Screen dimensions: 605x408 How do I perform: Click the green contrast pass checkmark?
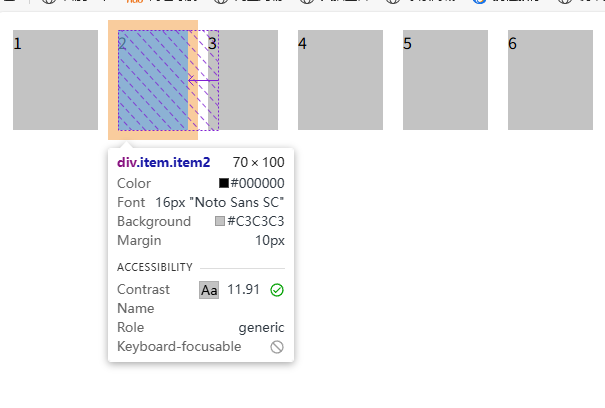click(x=277, y=290)
